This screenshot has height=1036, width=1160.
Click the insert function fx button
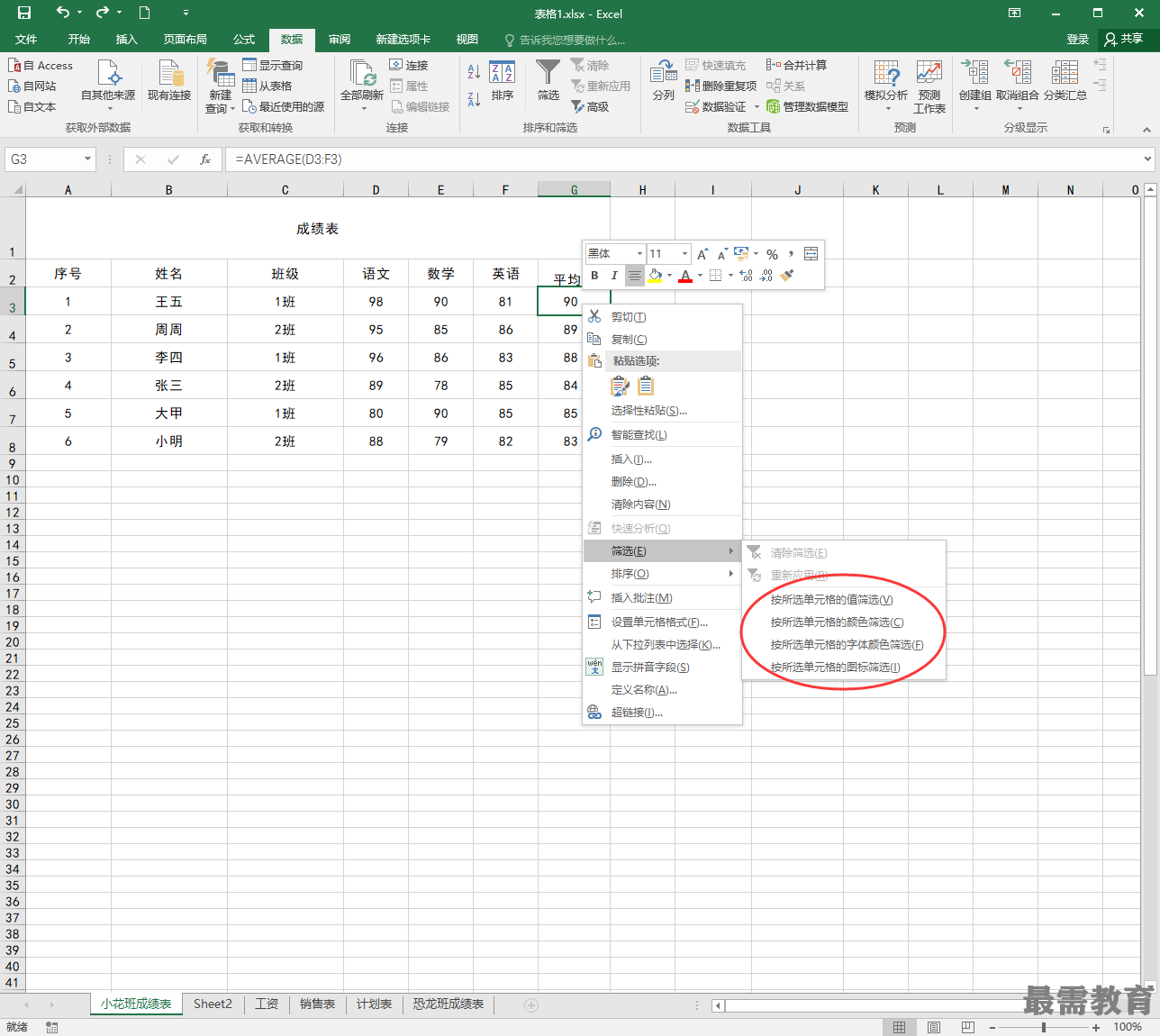coord(205,159)
